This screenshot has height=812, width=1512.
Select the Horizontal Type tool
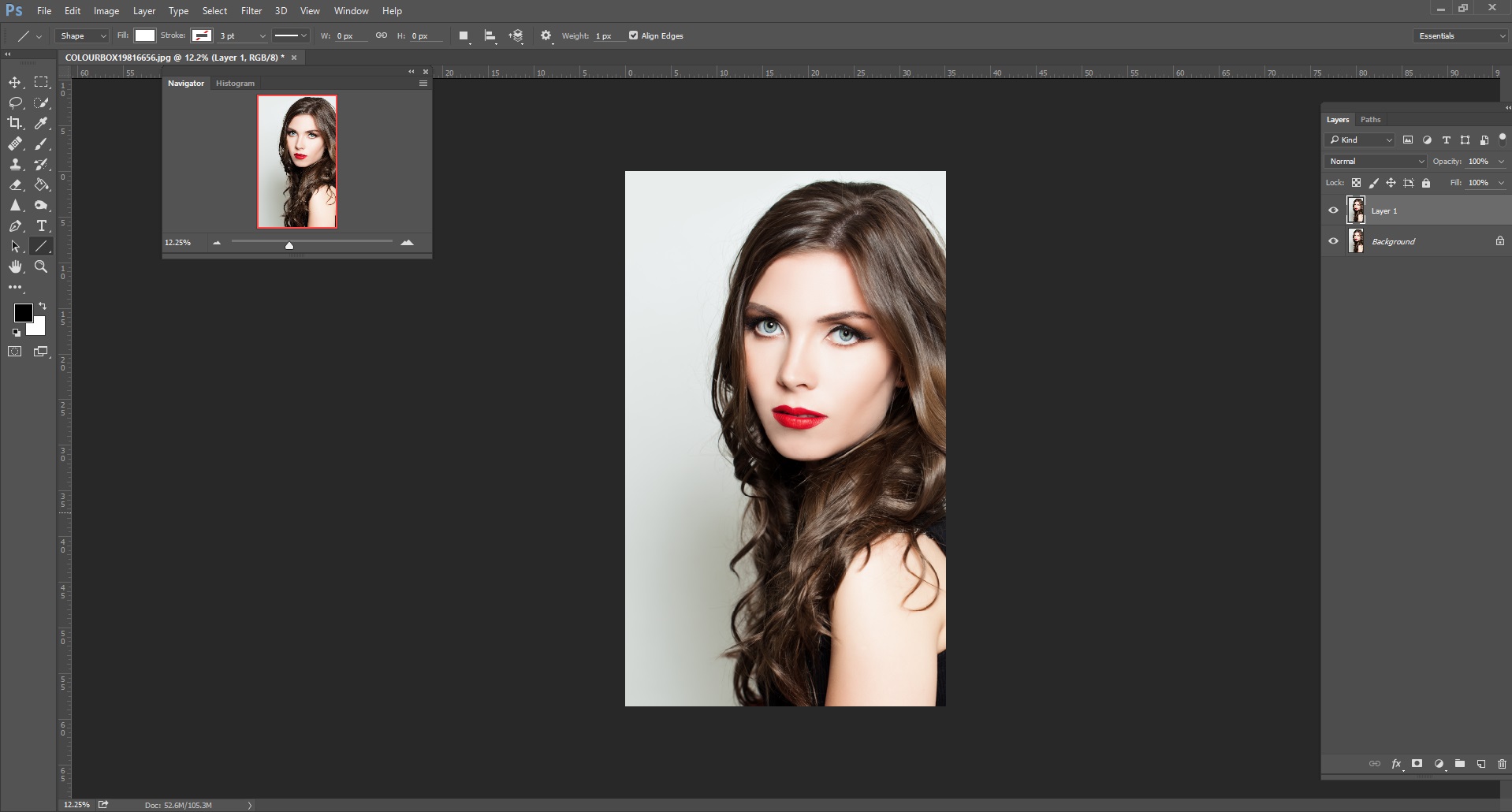click(x=42, y=226)
